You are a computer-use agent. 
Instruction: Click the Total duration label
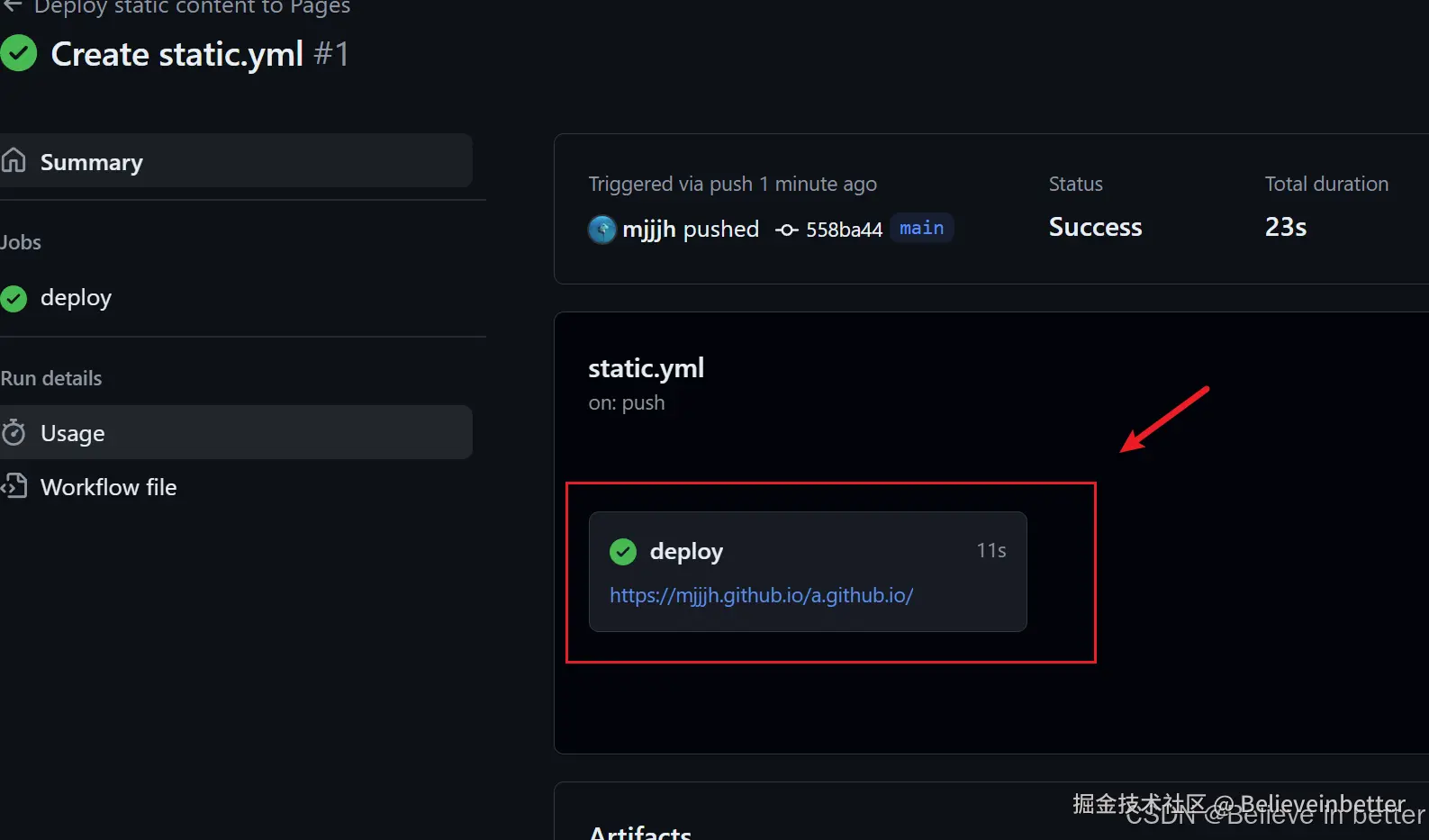(1326, 184)
